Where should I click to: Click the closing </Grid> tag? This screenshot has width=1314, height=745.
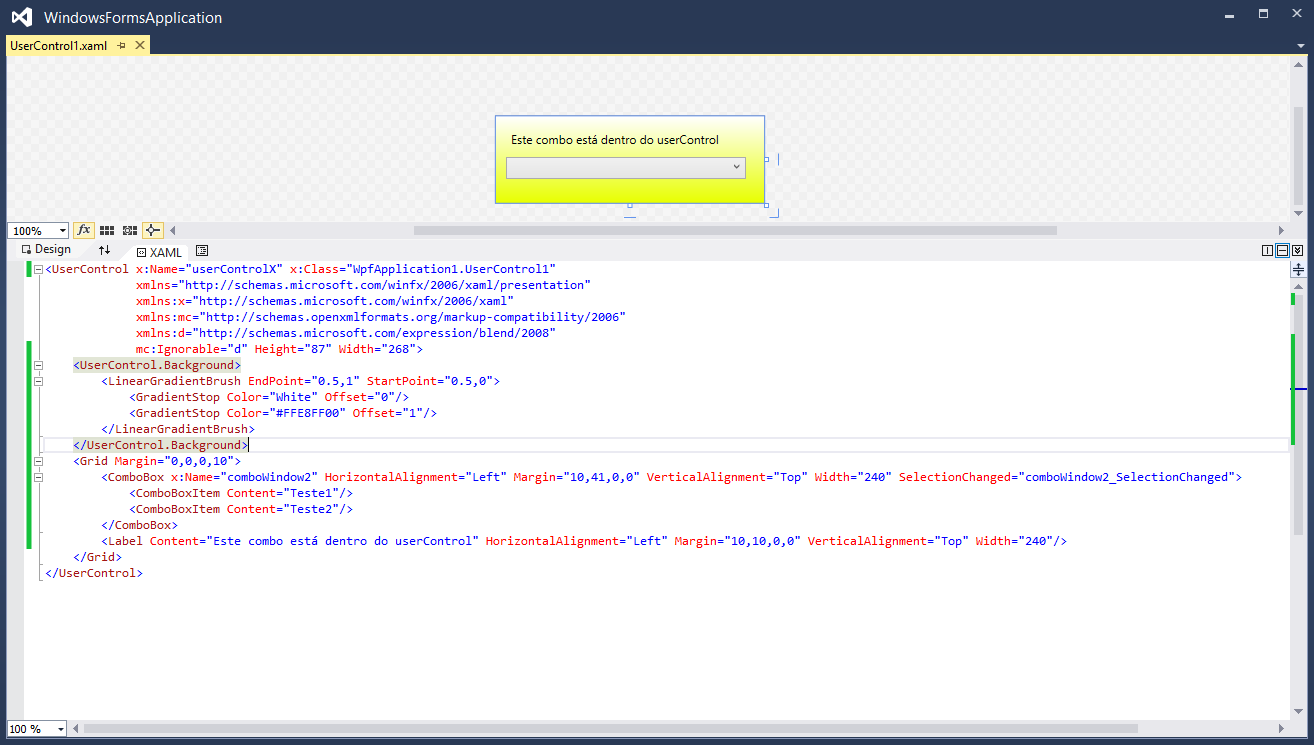tap(97, 557)
